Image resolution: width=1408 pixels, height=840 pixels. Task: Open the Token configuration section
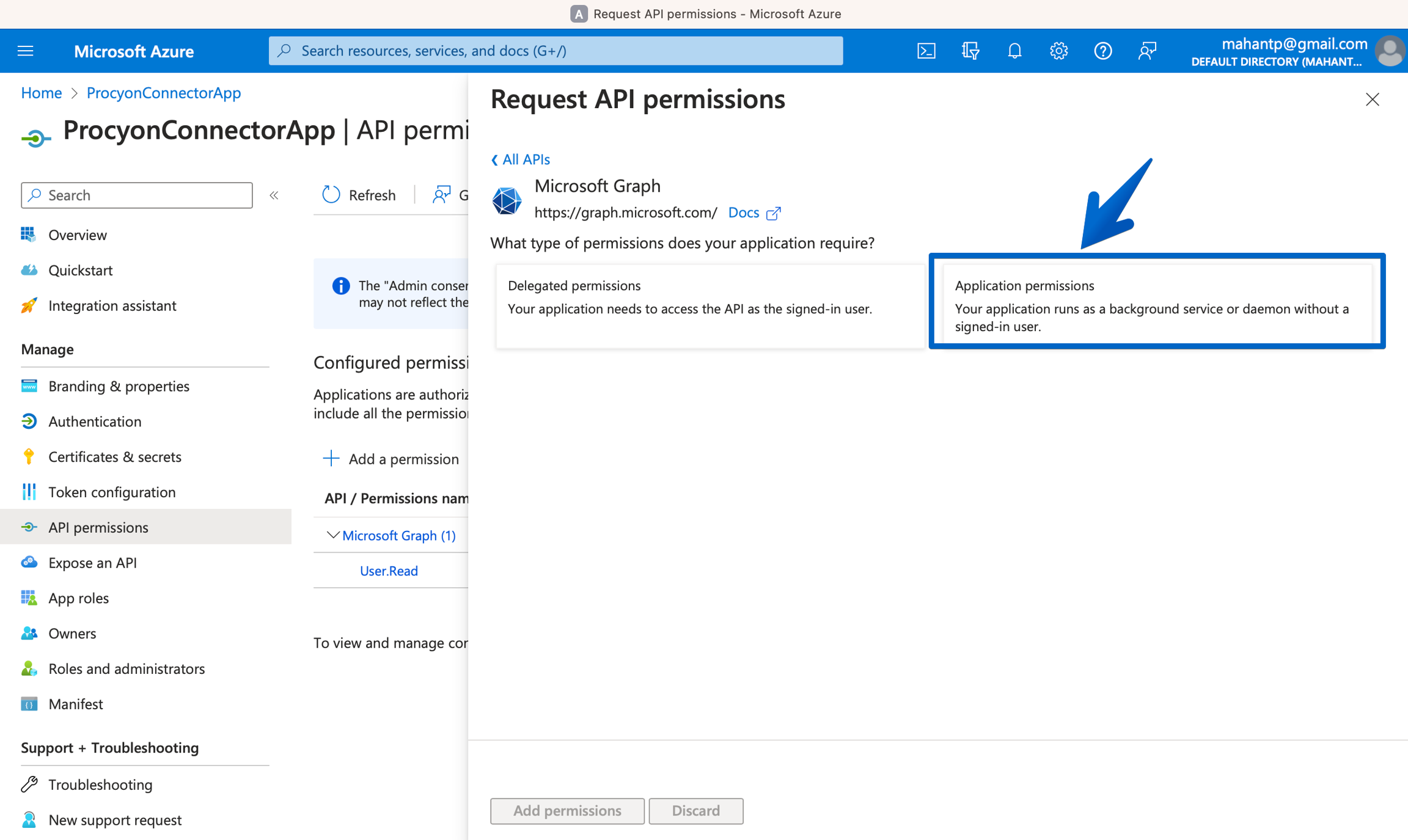point(112,492)
